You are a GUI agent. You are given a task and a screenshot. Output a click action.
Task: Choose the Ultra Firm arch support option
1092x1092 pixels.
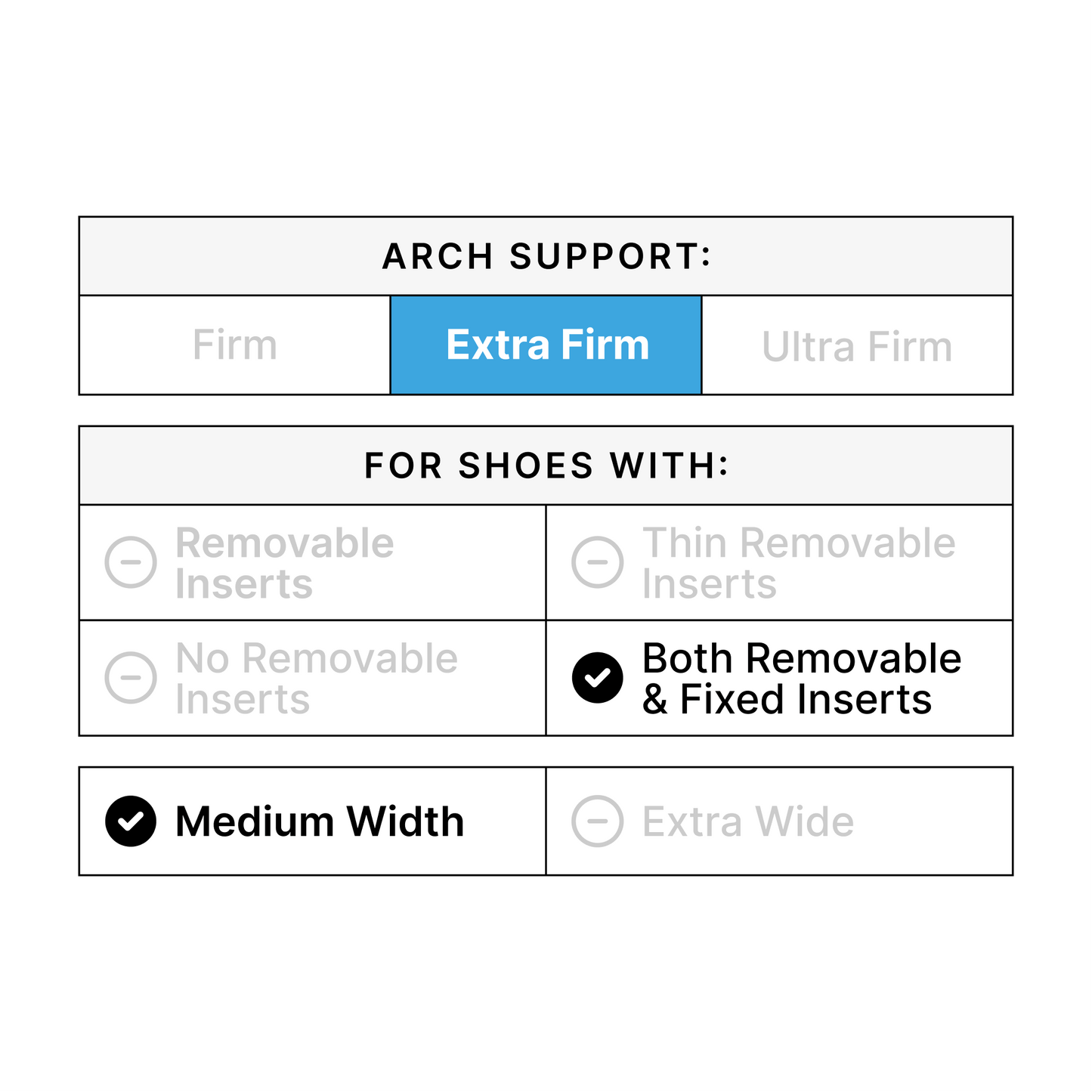(x=856, y=347)
